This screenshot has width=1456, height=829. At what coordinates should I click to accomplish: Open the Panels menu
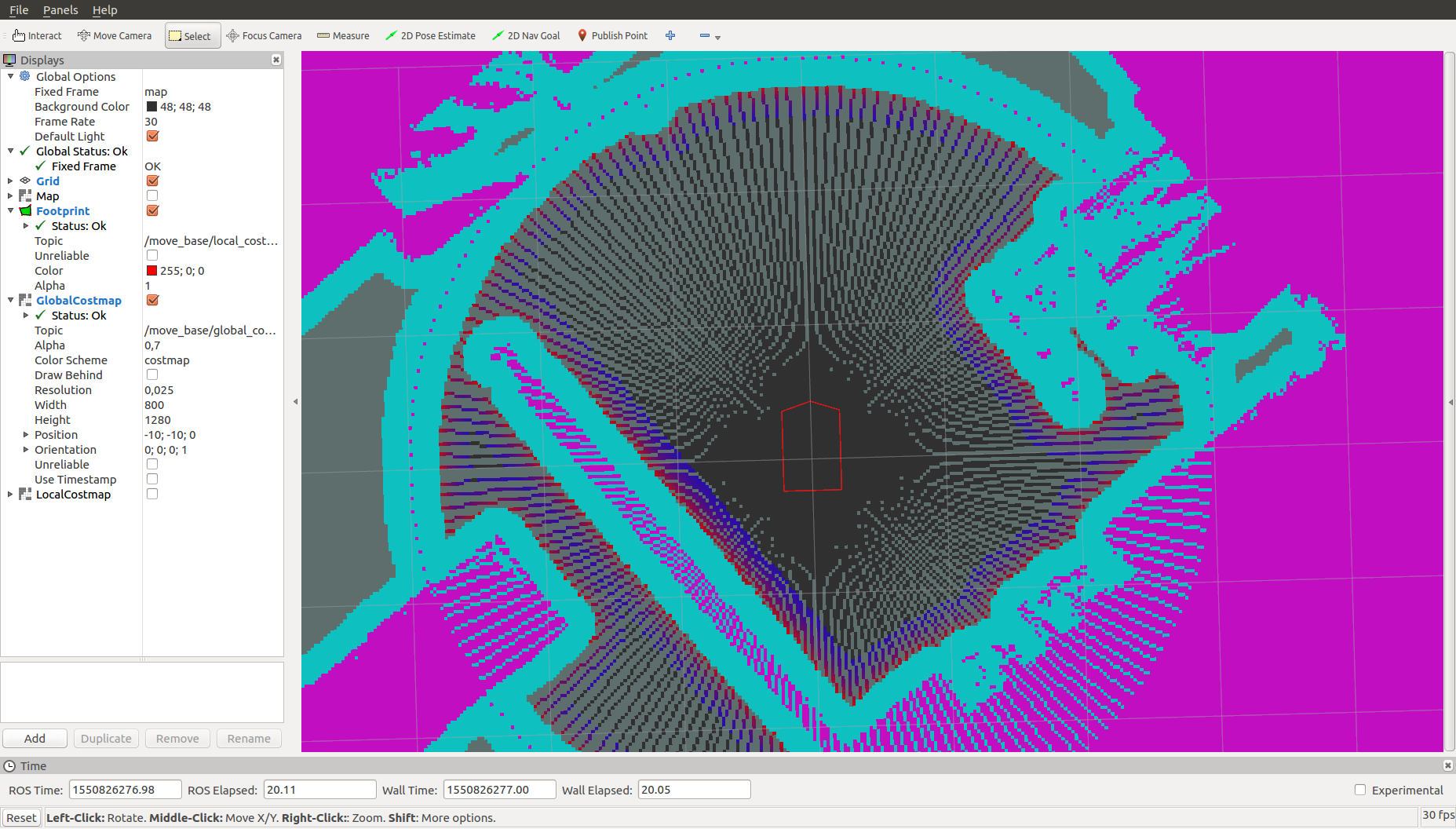tap(60, 9)
